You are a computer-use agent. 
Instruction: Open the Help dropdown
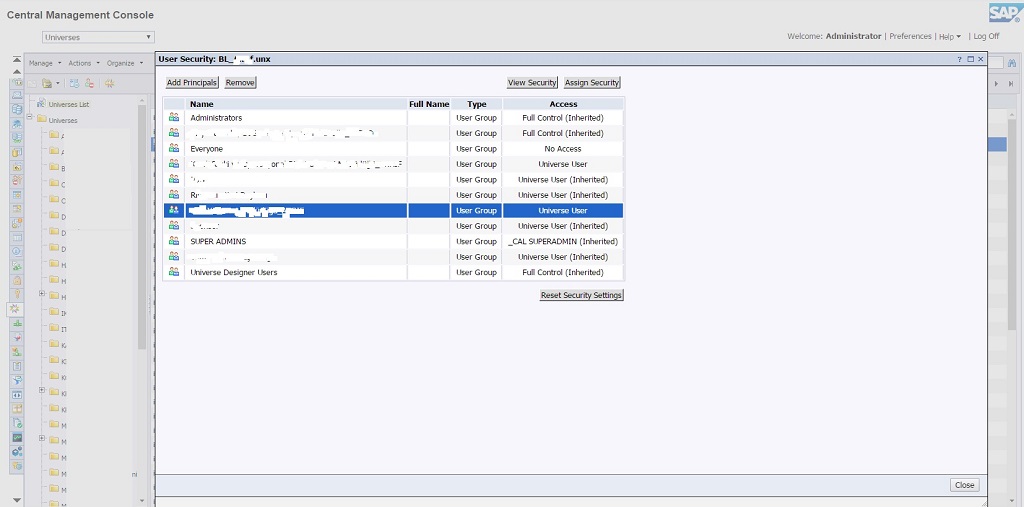(x=950, y=37)
